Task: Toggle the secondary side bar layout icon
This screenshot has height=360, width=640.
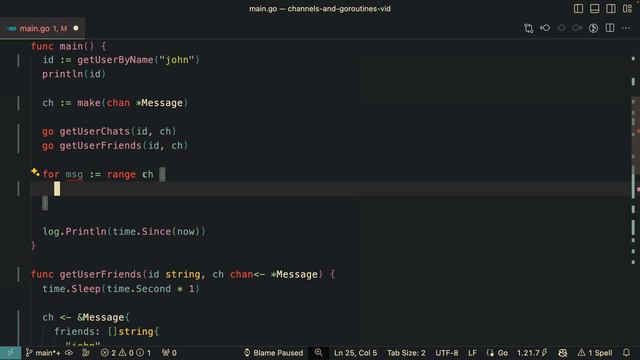Action: click(x=611, y=9)
